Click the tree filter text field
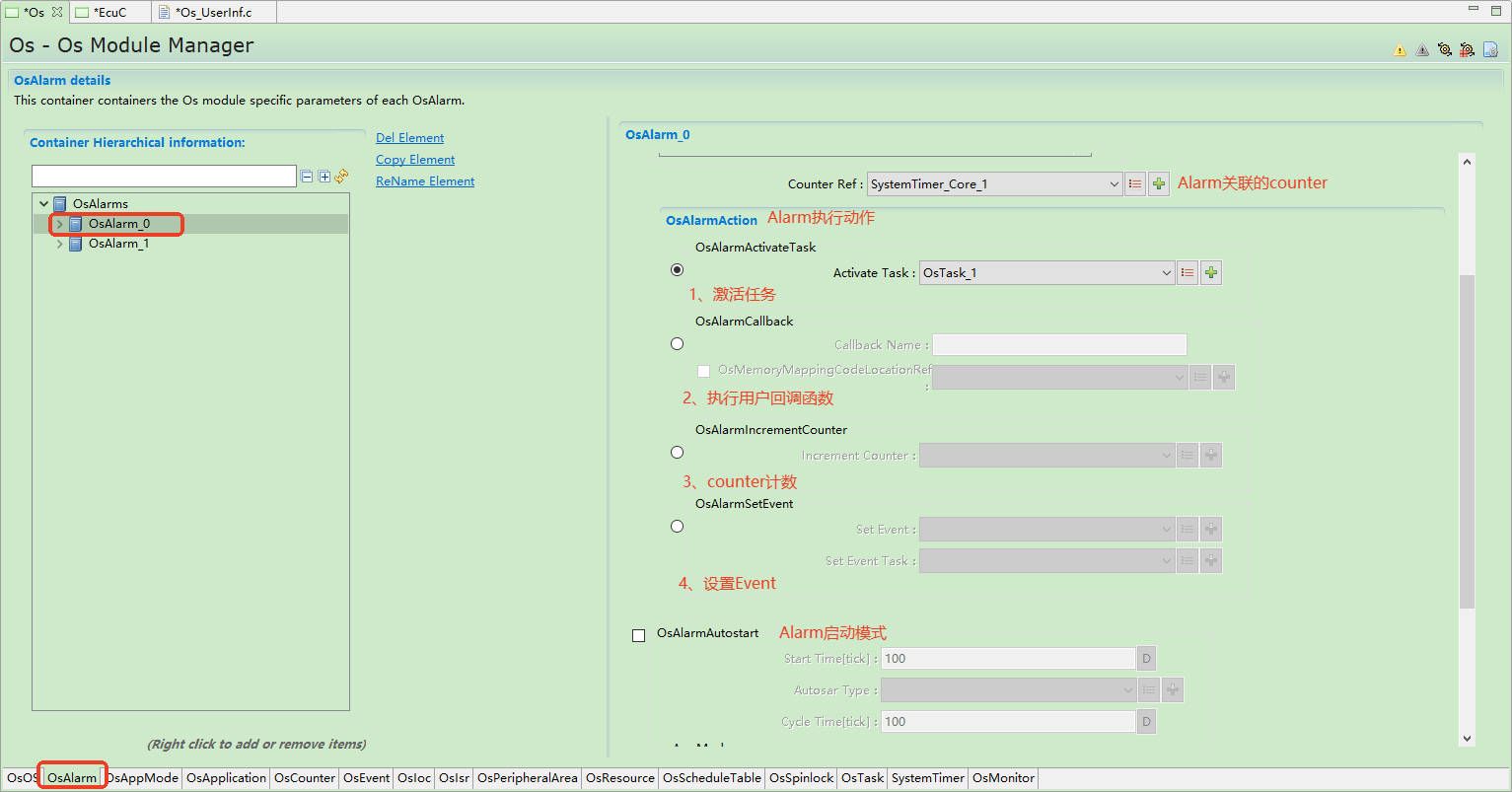The image size is (1512, 792). pyautogui.click(x=164, y=177)
